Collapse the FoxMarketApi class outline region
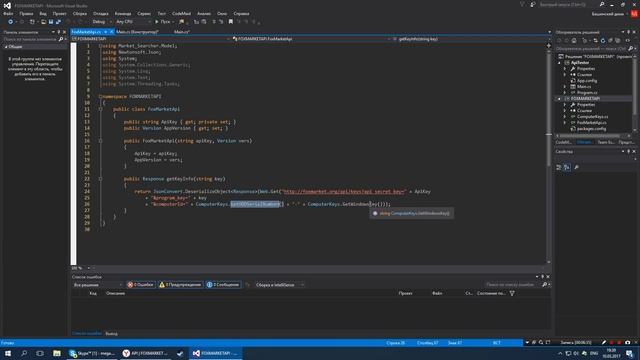 (x=100, y=109)
